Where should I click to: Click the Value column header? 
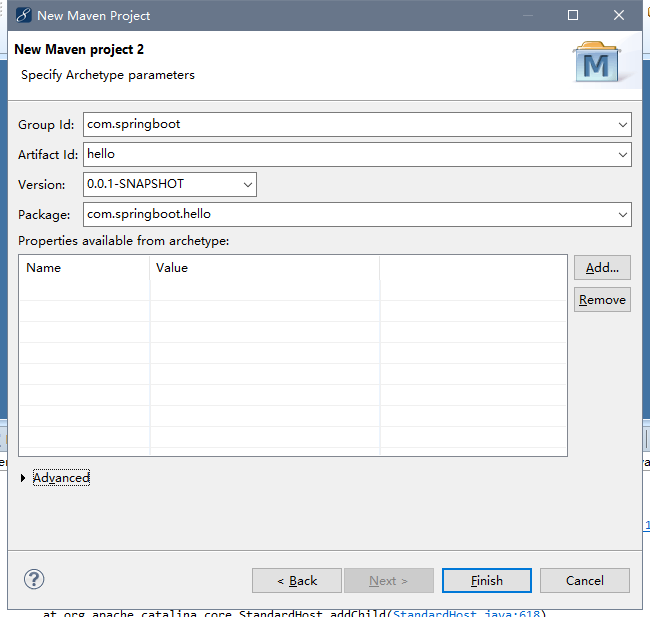pyautogui.click(x=264, y=268)
